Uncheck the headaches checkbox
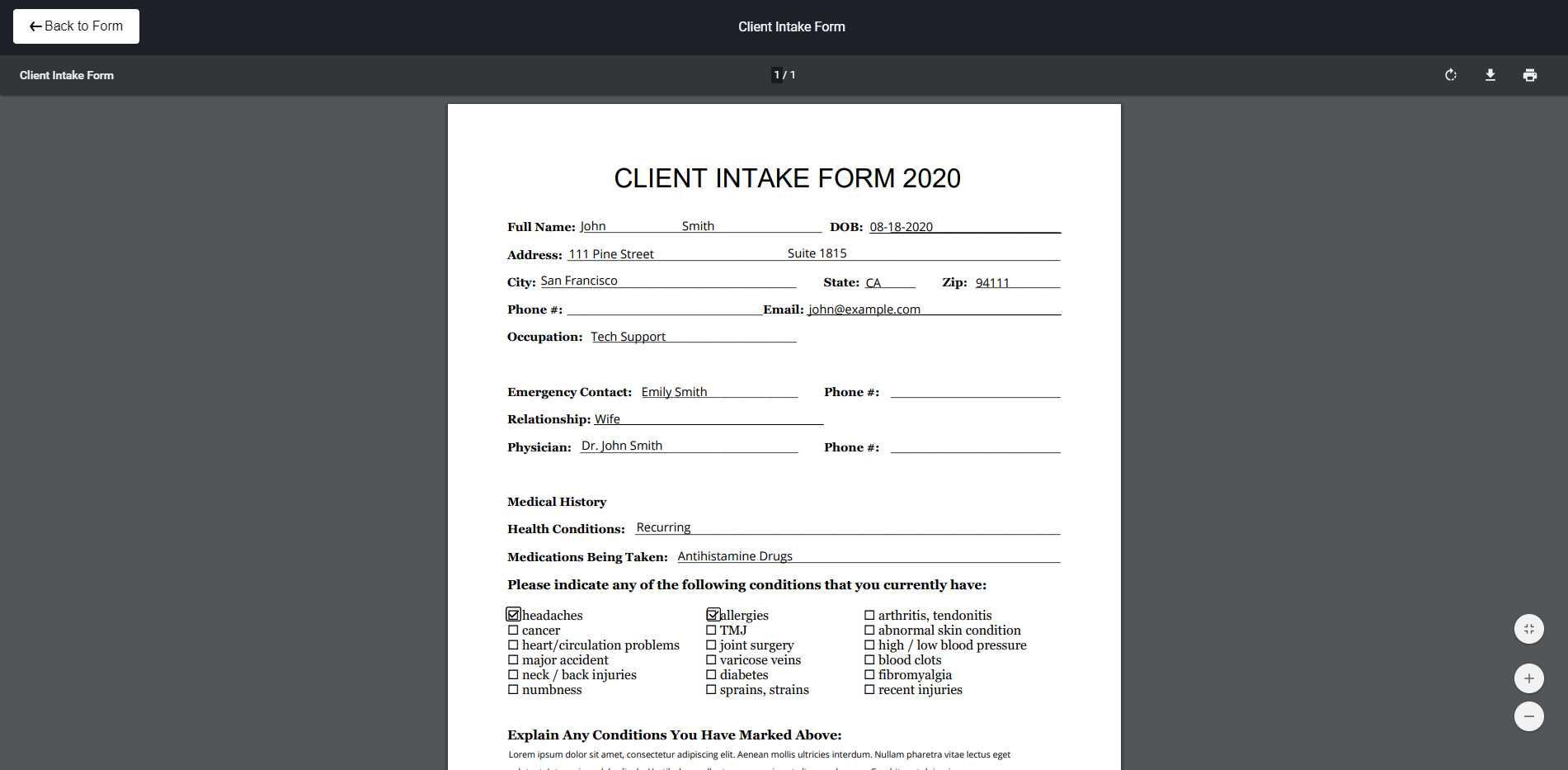Screen dimensions: 1568x770 point(514,615)
